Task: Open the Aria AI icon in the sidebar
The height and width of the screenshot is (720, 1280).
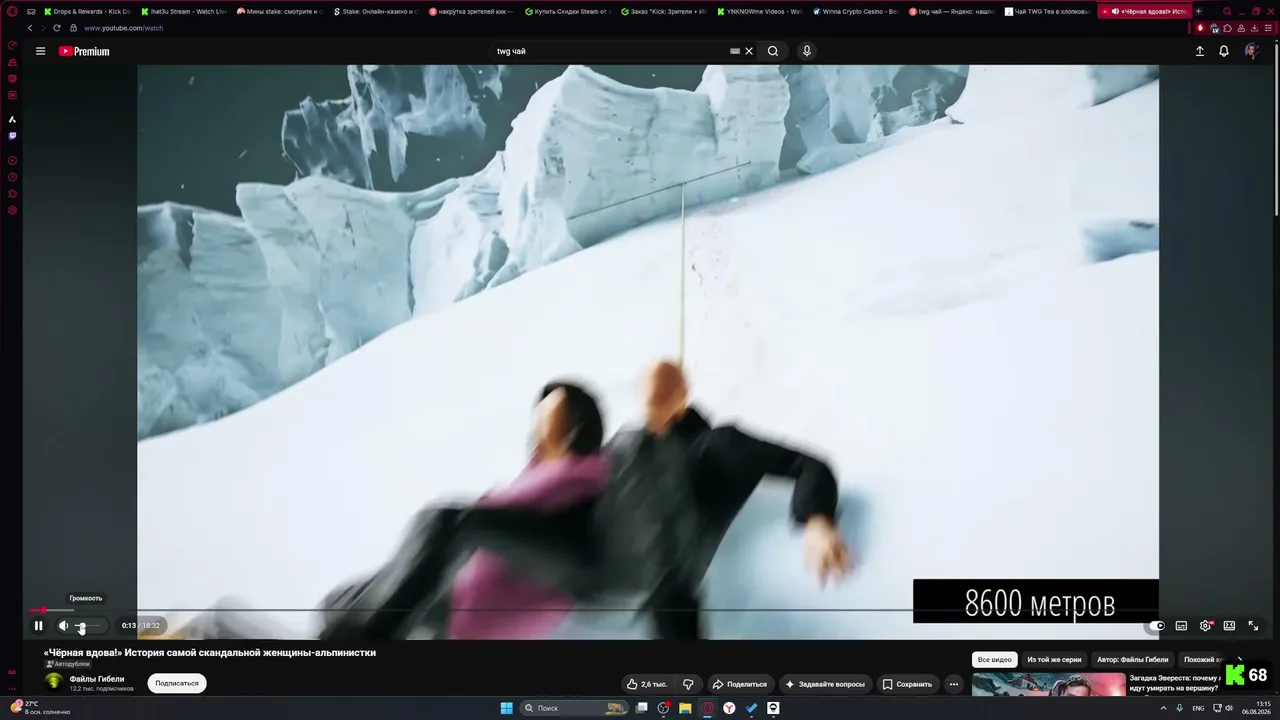Action: point(12,119)
